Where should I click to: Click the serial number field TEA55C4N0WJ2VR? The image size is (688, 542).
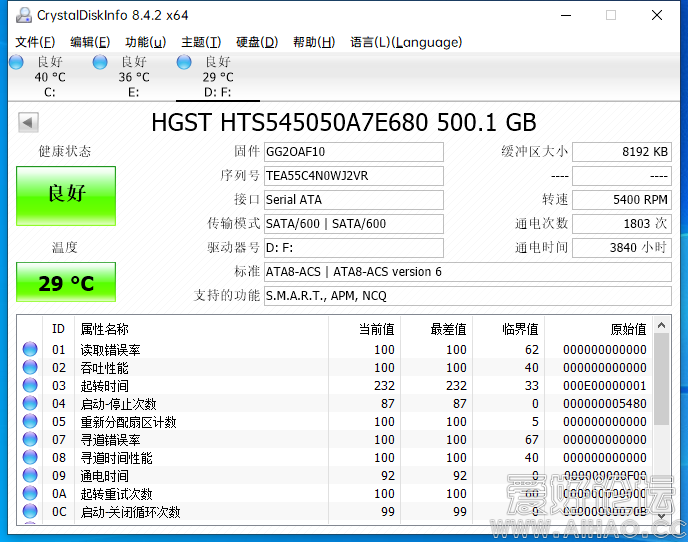(x=354, y=176)
